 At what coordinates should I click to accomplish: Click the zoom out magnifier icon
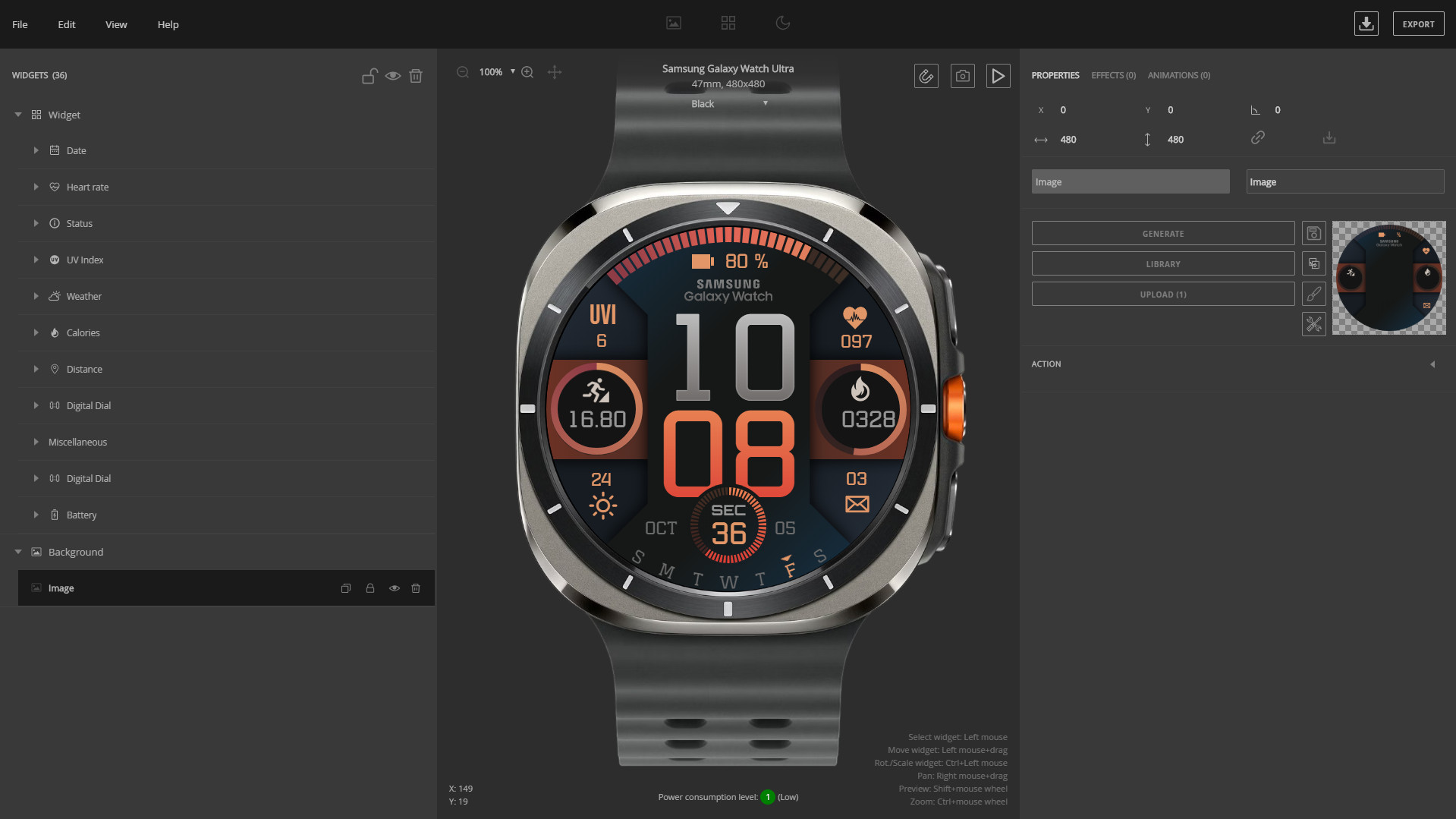[x=463, y=72]
